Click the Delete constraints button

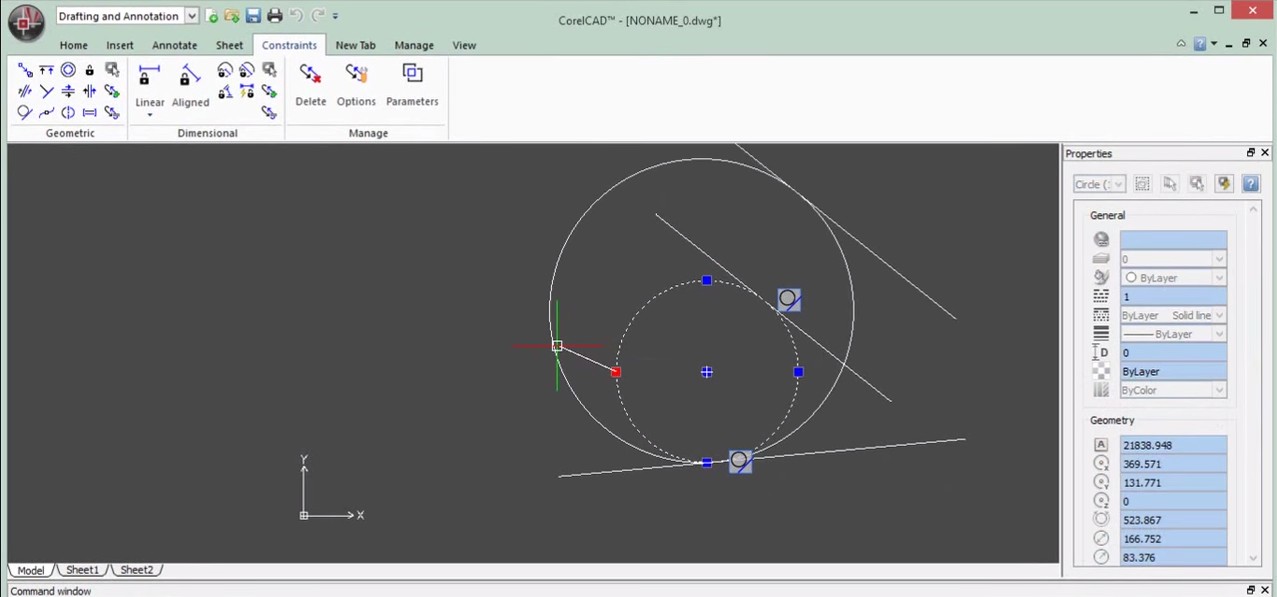pos(310,85)
